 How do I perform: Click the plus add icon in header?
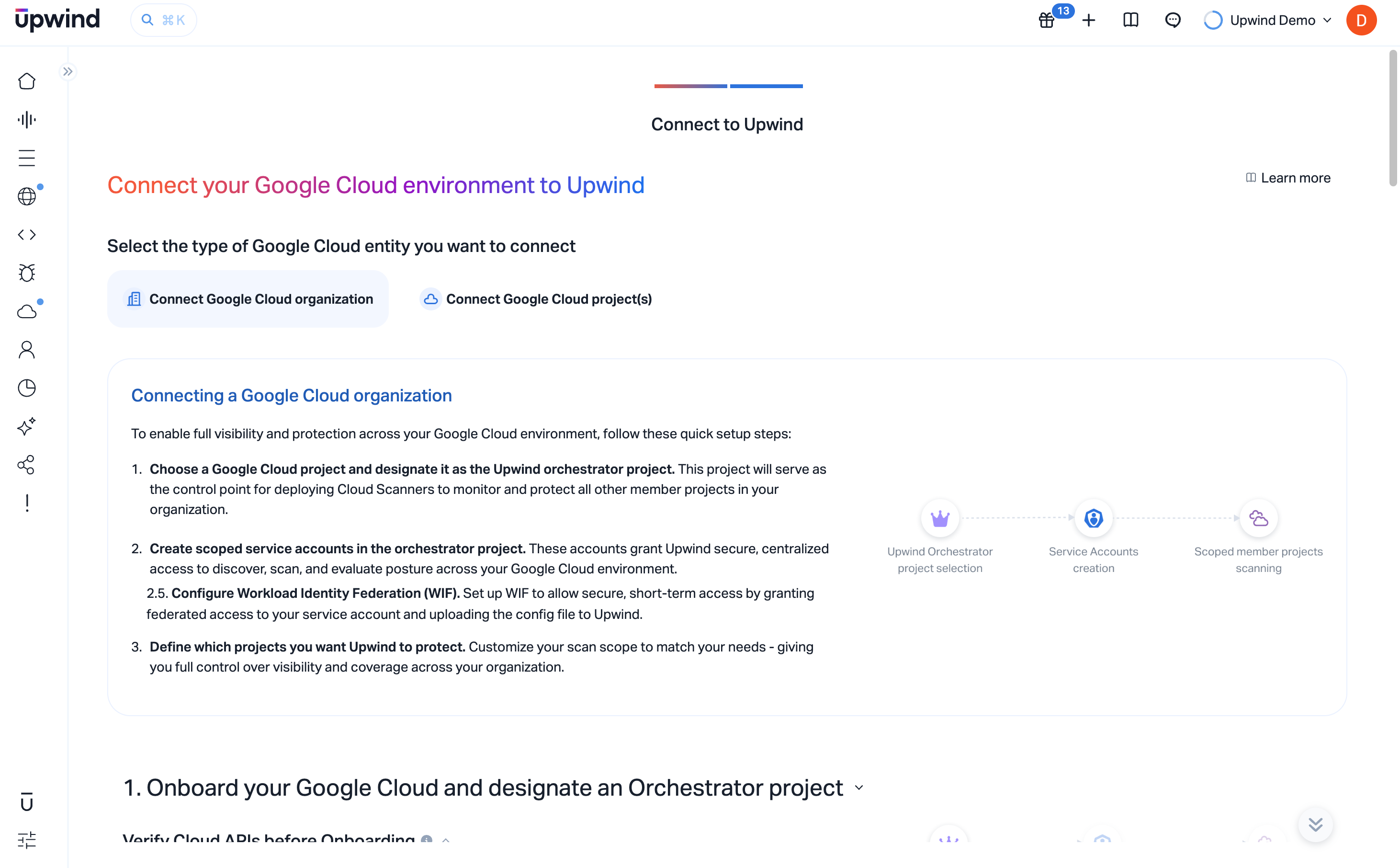click(x=1088, y=20)
